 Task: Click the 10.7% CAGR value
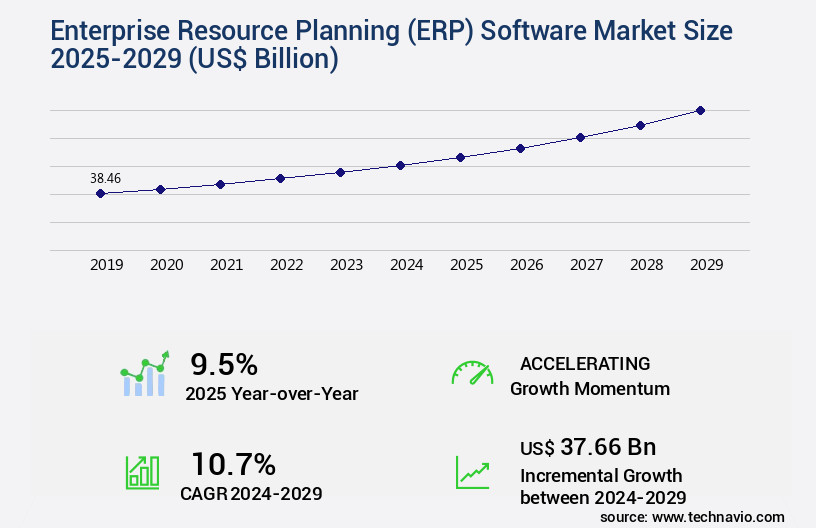point(233,464)
